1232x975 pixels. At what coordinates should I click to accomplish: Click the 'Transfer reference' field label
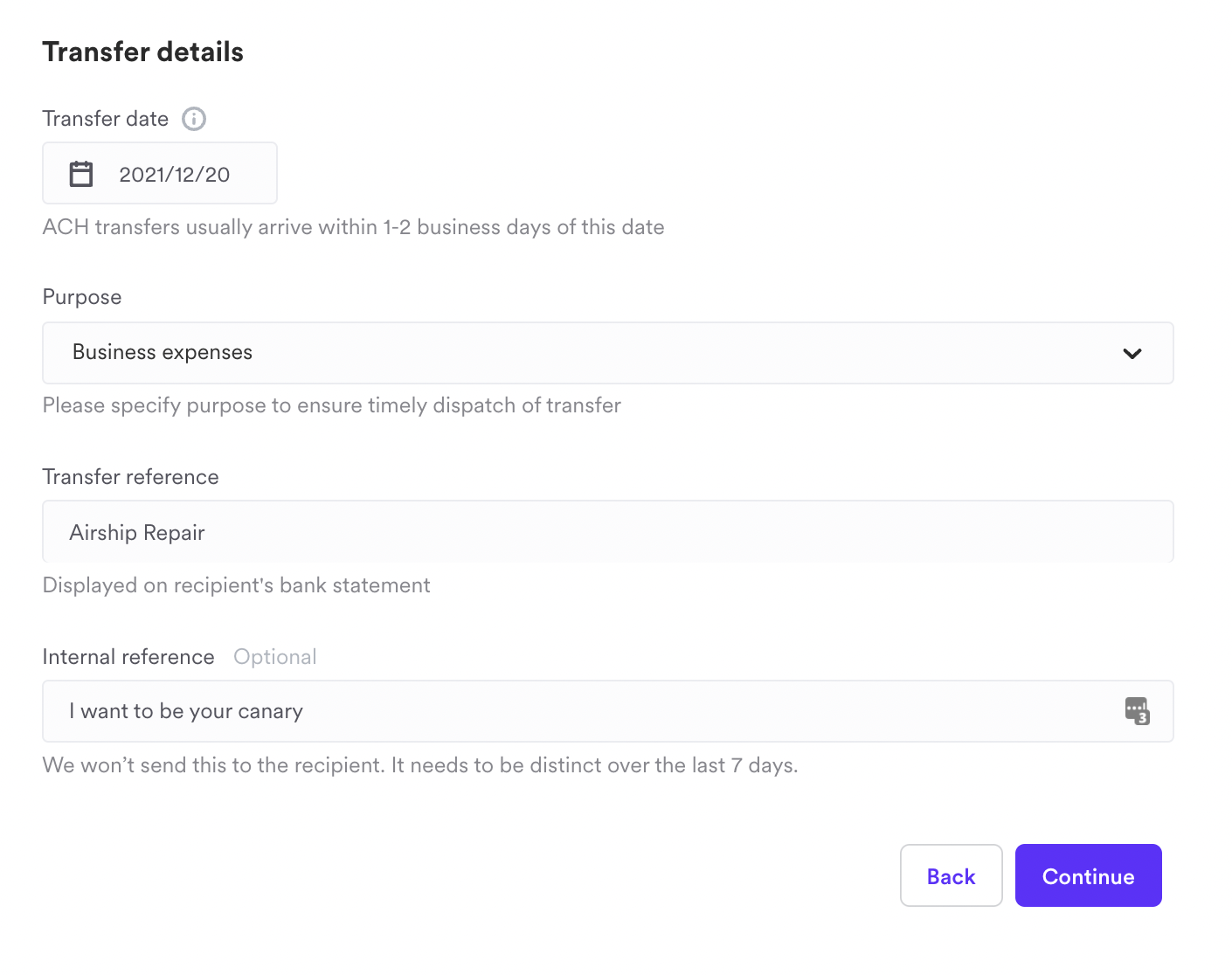(131, 477)
